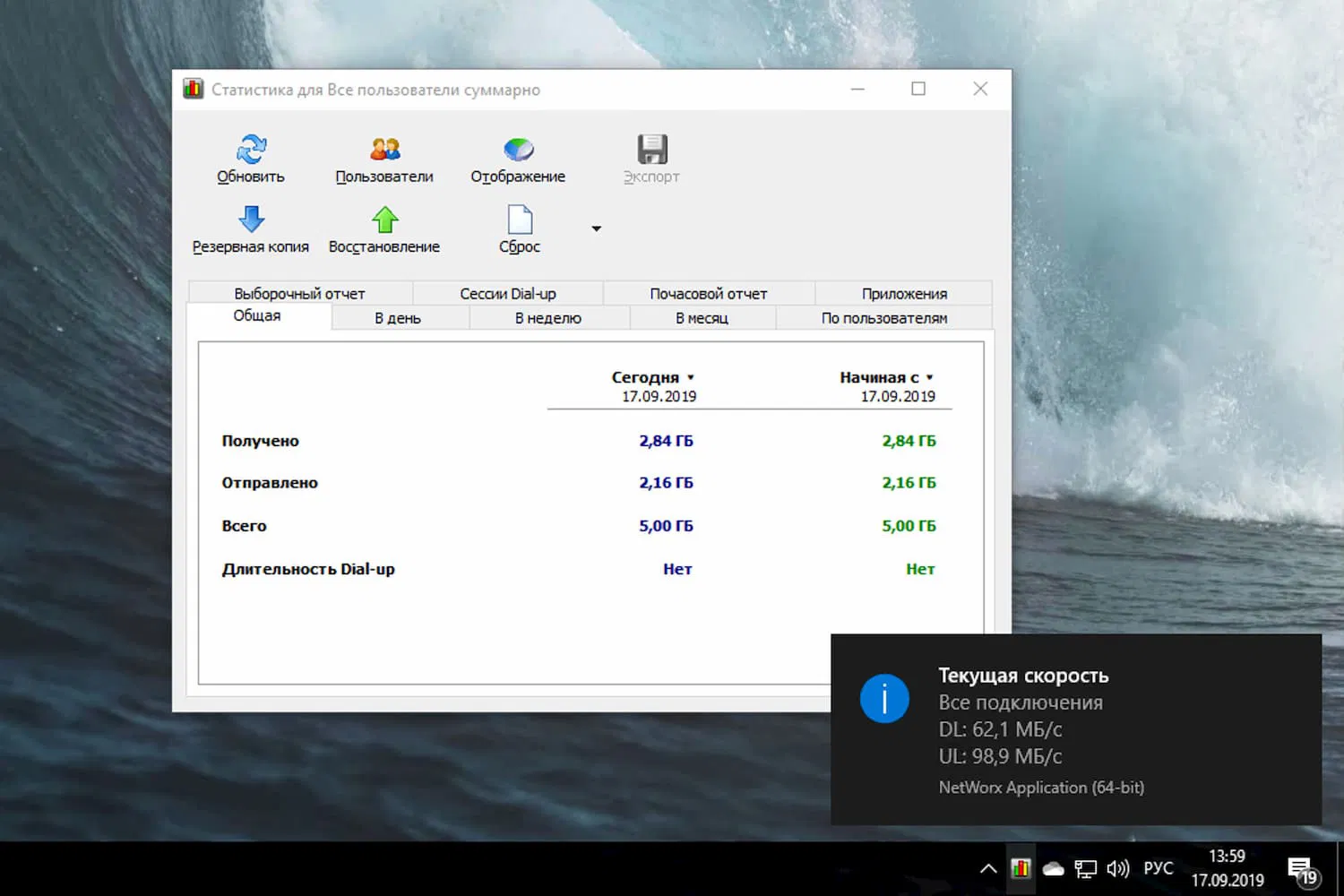Switch to the Почасовой отчет tab
The width and height of the screenshot is (1344, 896).
point(708,294)
